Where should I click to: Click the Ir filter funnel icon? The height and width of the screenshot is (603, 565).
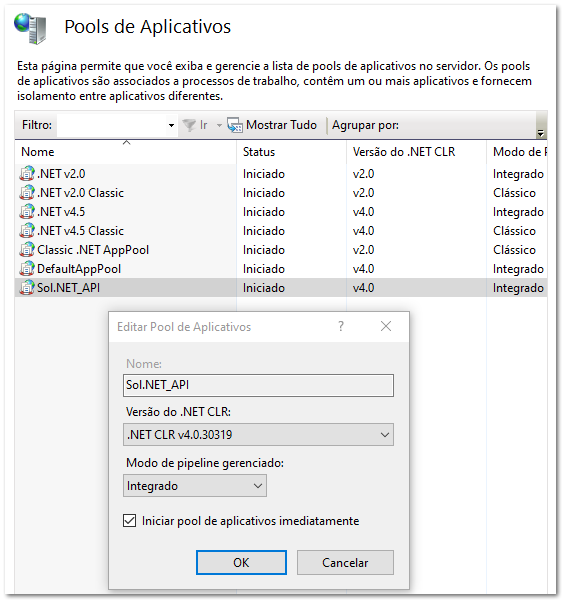189,125
